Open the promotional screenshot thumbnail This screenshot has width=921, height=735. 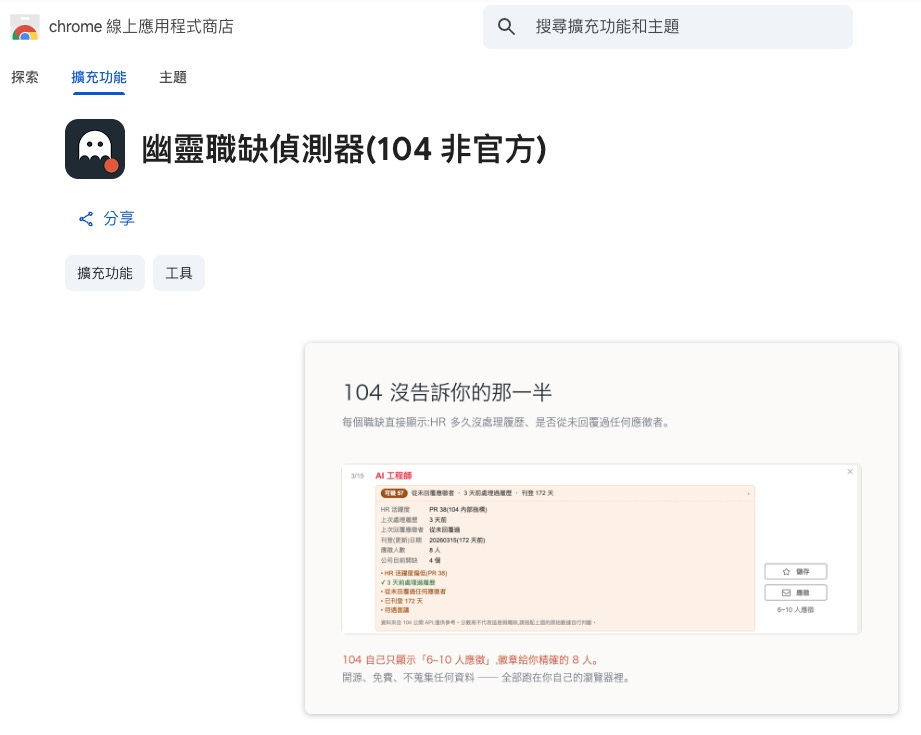click(x=601, y=528)
